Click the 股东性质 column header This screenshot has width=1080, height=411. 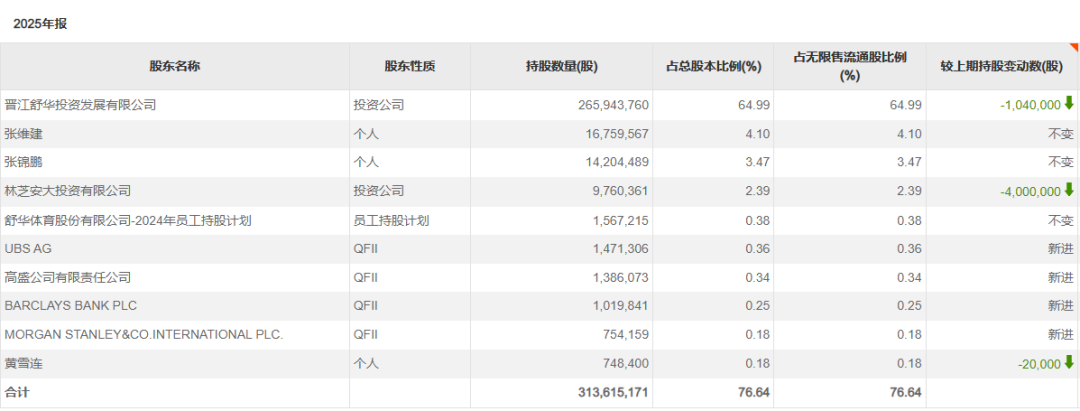point(410,67)
